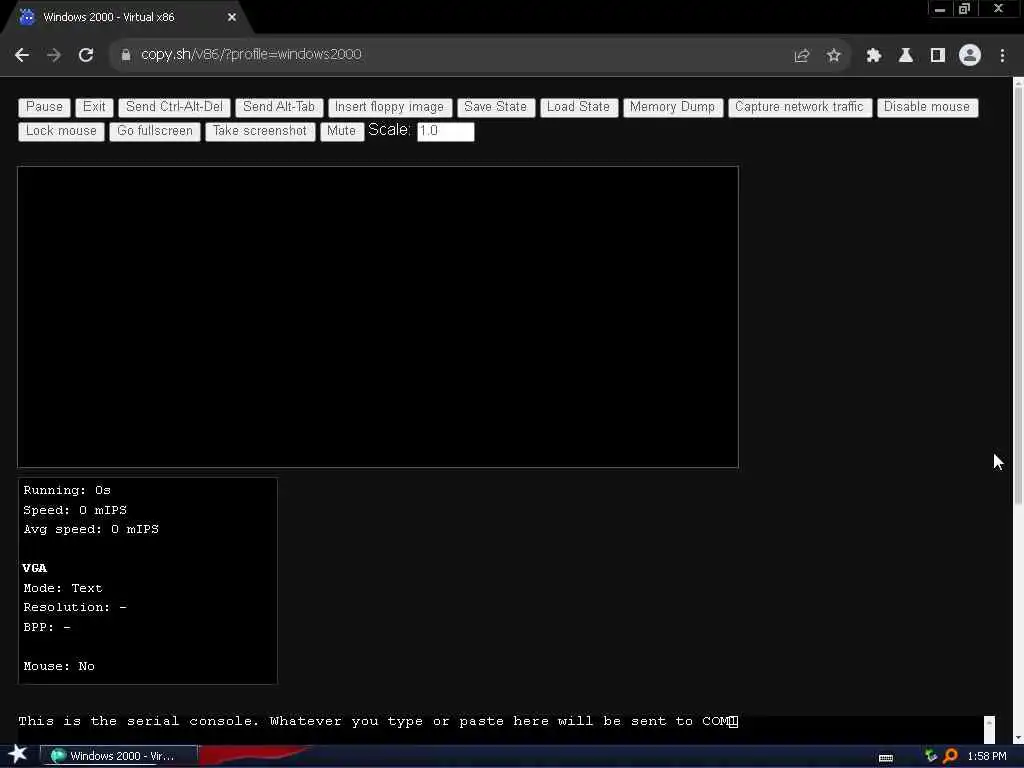Mute the emulator sound
Viewport: 1024px width, 768px height.
pos(342,131)
